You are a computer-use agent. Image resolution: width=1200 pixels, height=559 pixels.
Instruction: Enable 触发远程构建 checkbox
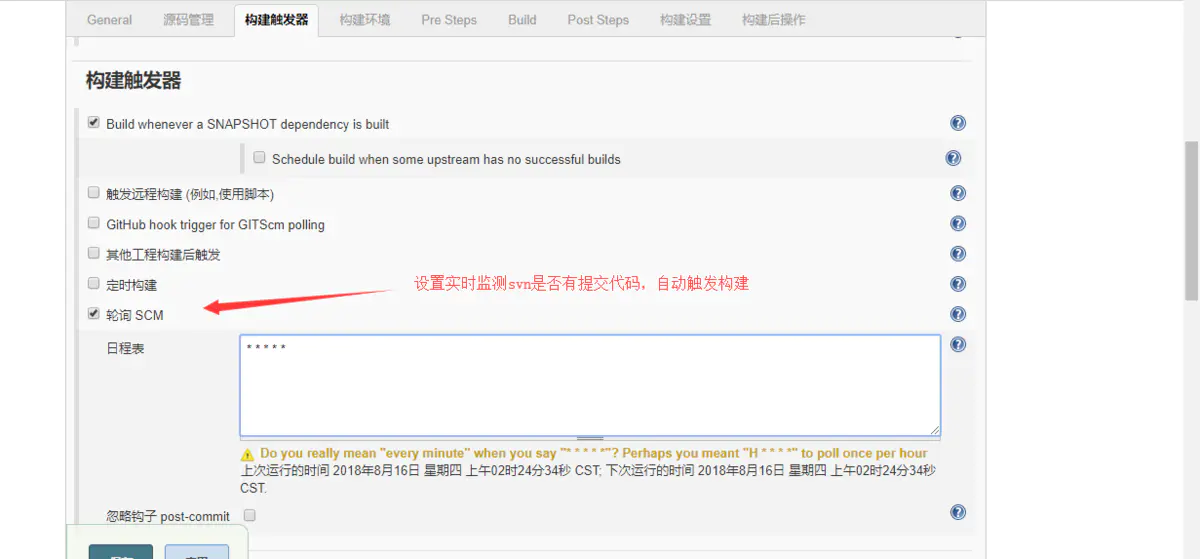pos(94,193)
